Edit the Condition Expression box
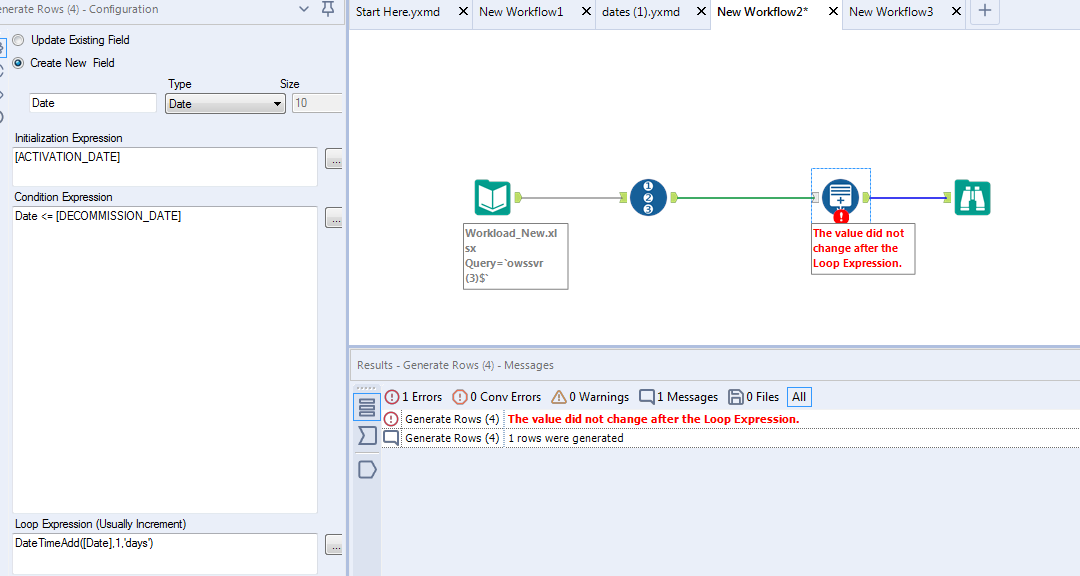The height and width of the screenshot is (576, 1080). [165, 360]
